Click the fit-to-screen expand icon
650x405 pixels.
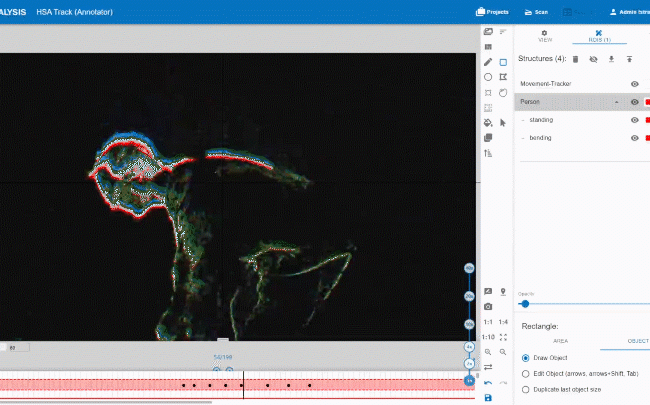click(x=503, y=337)
